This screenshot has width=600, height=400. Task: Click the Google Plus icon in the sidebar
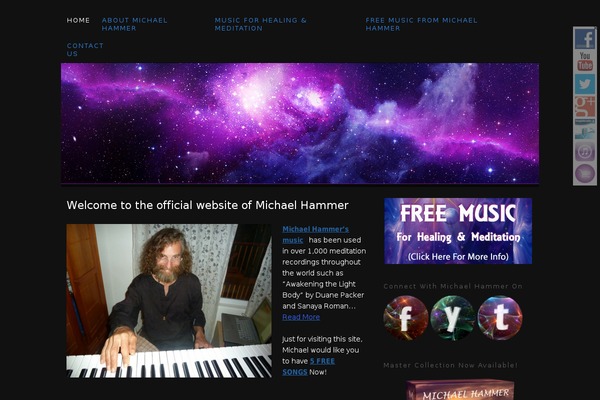pyautogui.click(x=585, y=106)
